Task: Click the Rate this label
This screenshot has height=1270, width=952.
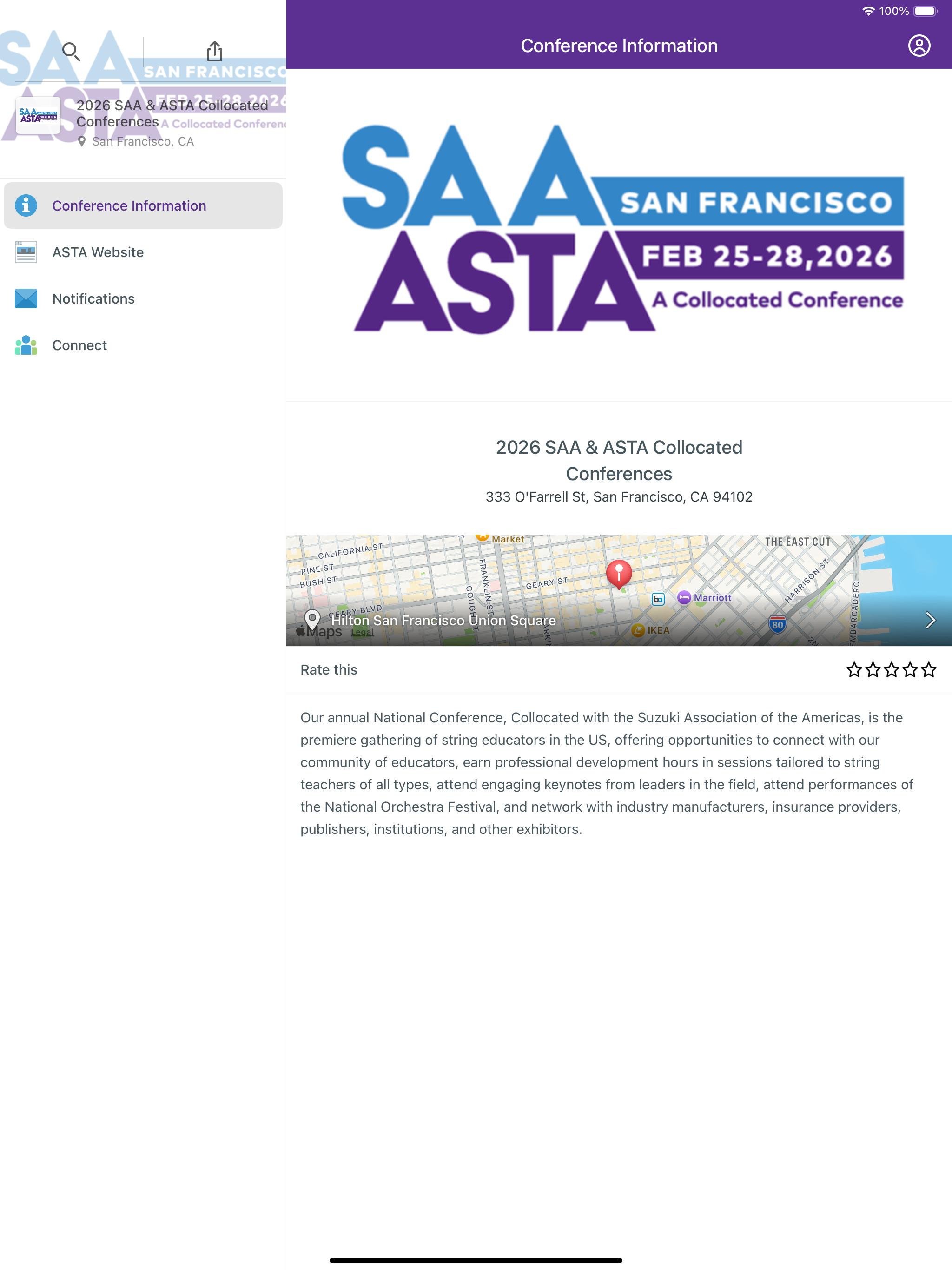Action: [x=329, y=669]
